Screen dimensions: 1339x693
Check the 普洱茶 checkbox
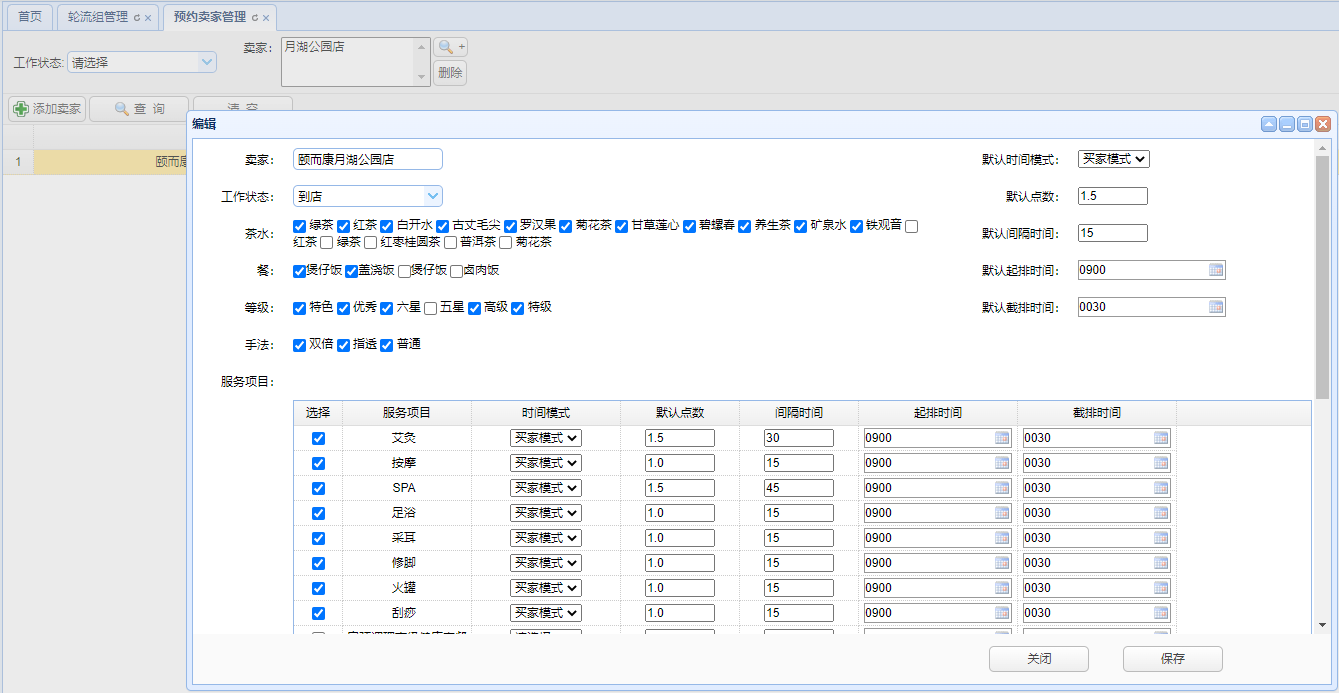coord(451,242)
